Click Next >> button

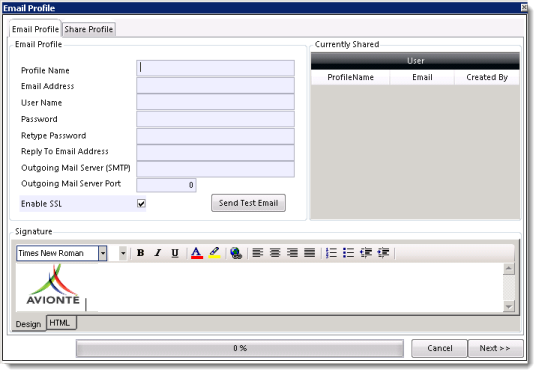click(x=495, y=348)
